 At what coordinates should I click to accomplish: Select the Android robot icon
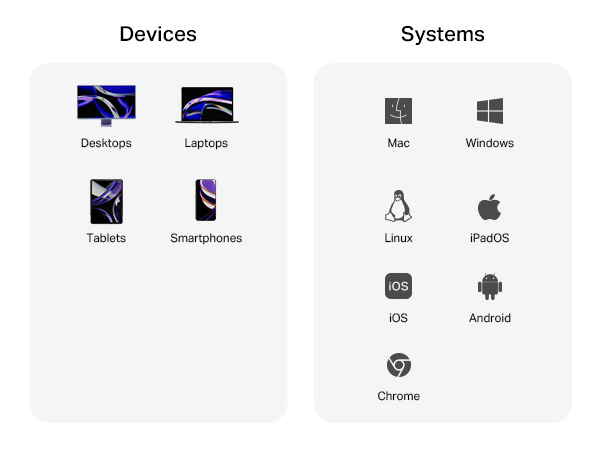(x=490, y=287)
